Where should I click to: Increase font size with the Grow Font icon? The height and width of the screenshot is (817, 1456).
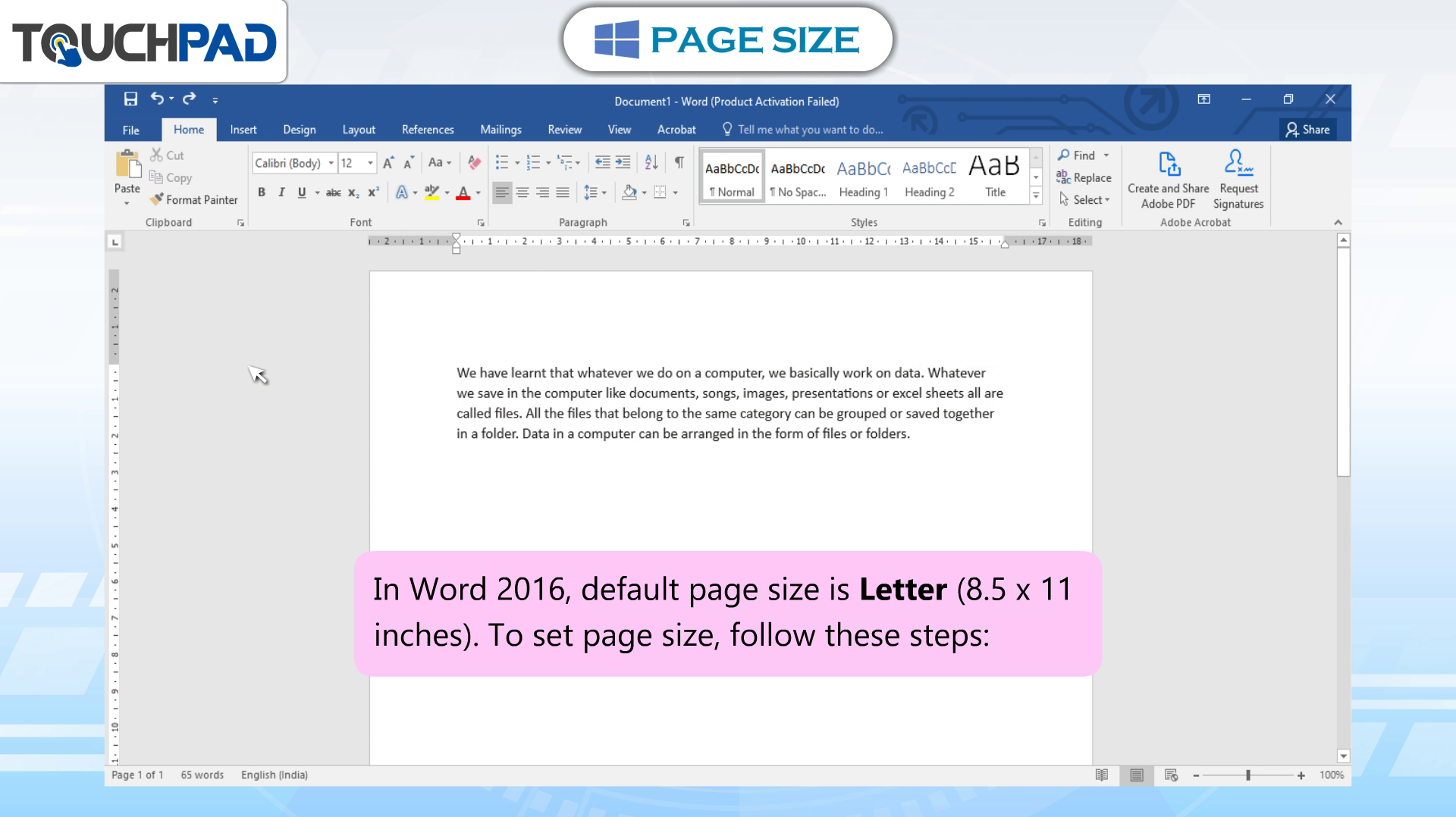tap(388, 163)
